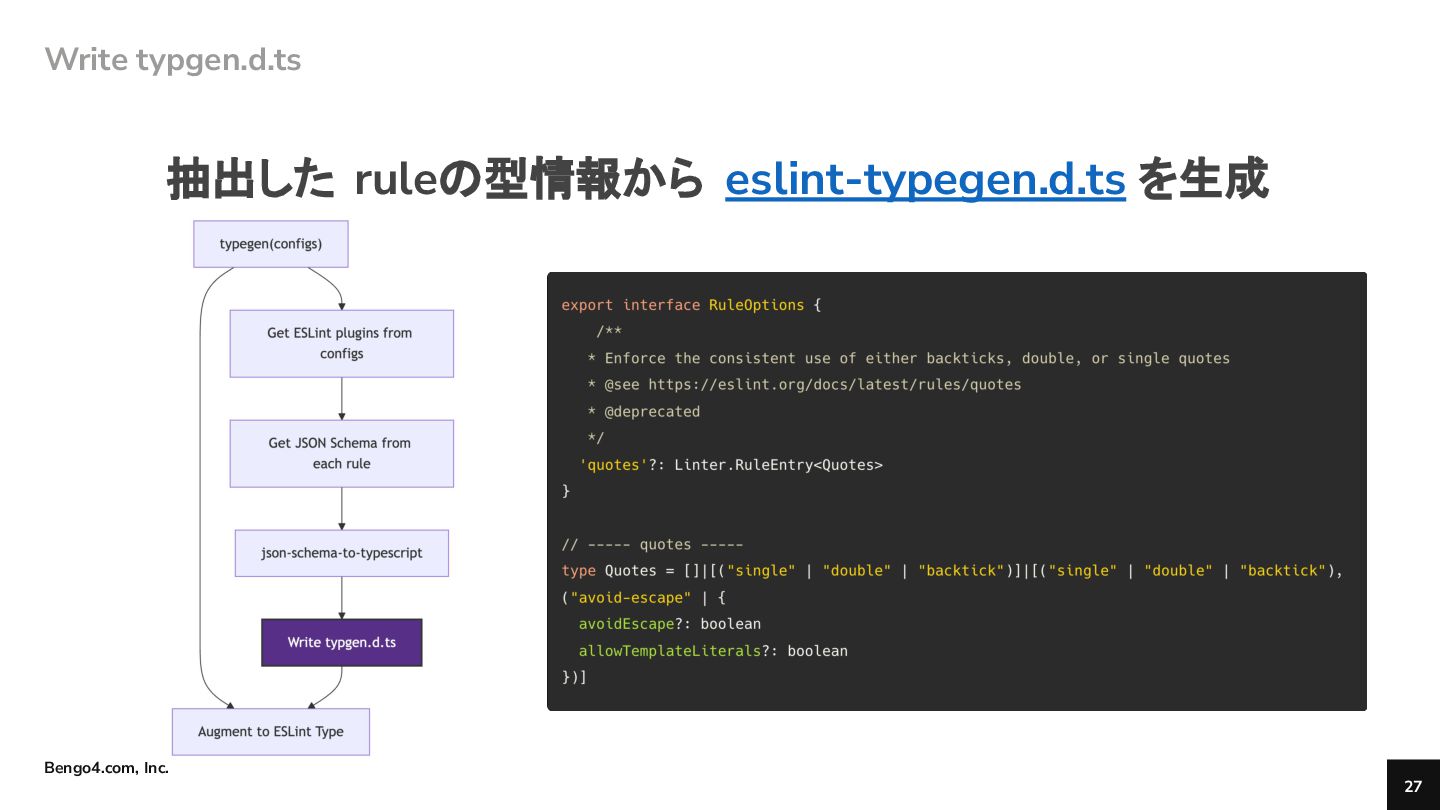Click the slide number 27 box
This screenshot has height=810, width=1440.
tap(1413, 785)
